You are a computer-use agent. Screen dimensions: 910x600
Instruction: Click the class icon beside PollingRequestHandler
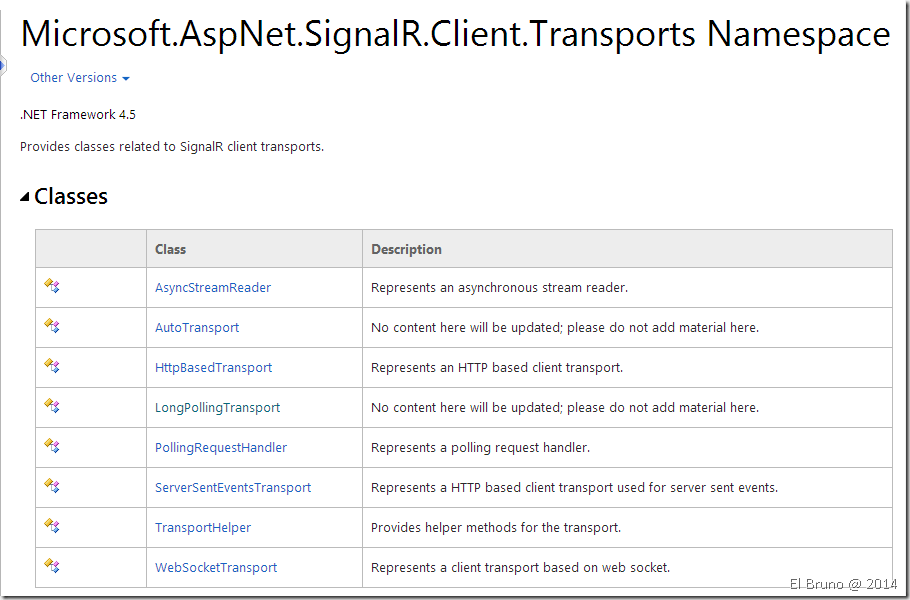click(x=52, y=446)
